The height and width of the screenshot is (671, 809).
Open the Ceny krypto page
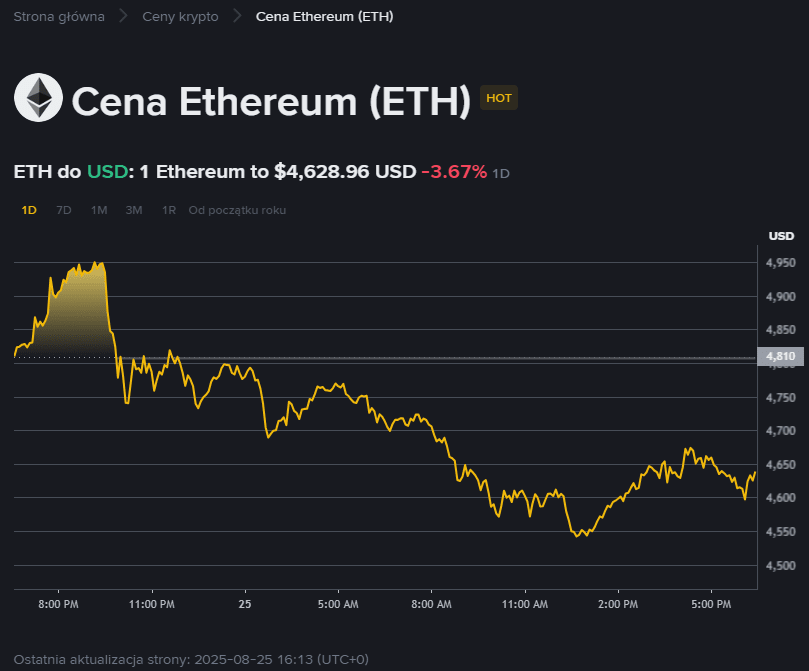180,16
